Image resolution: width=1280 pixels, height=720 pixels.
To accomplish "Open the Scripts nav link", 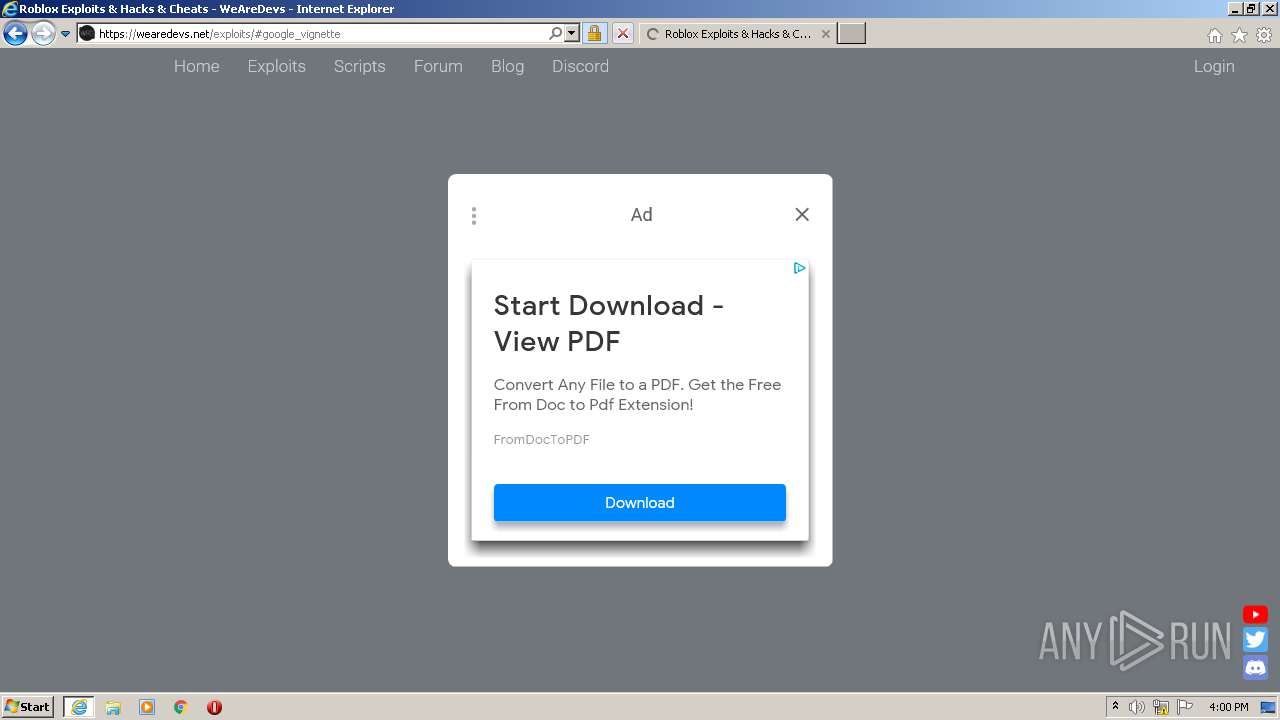I will 360,66.
